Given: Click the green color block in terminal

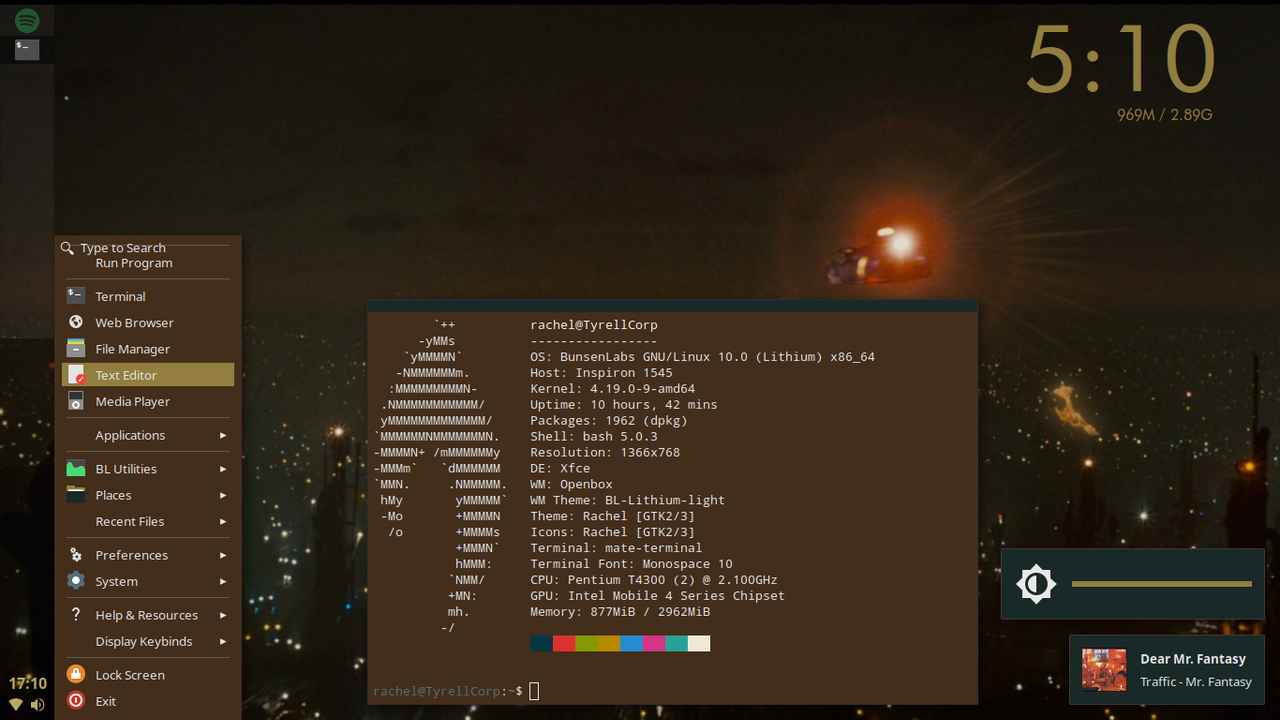Looking at the screenshot, I should click(x=586, y=643).
